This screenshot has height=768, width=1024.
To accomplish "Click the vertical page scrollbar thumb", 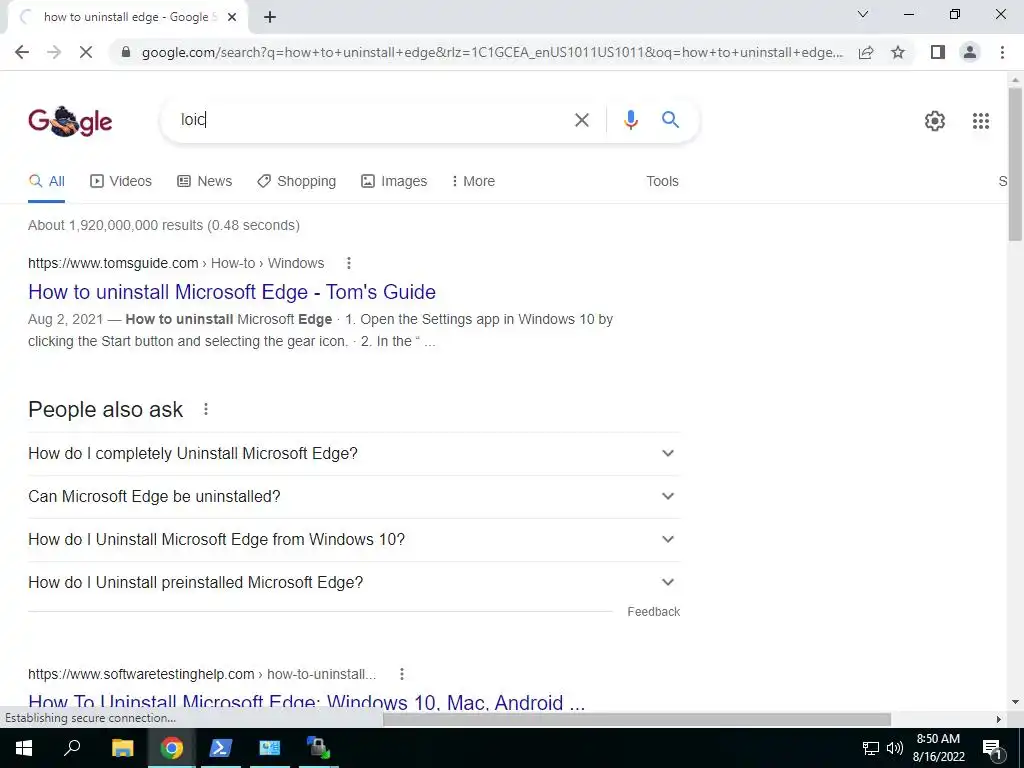I will click(x=1015, y=163).
